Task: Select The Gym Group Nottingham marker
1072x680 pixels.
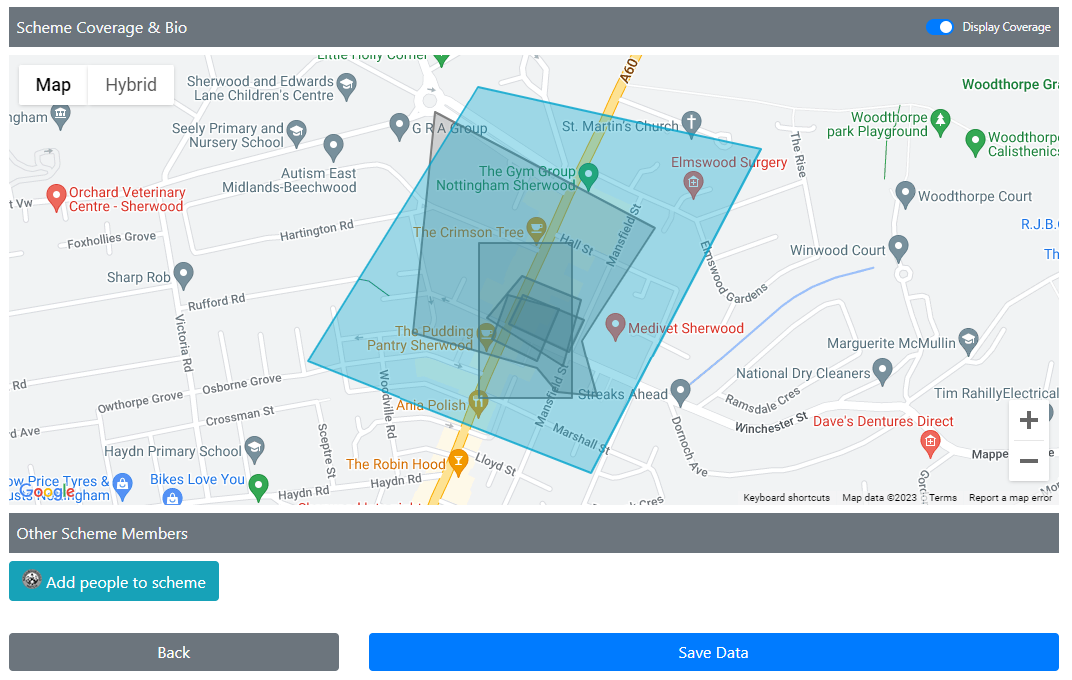Action: pyautogui.click(x=588, y=176)
